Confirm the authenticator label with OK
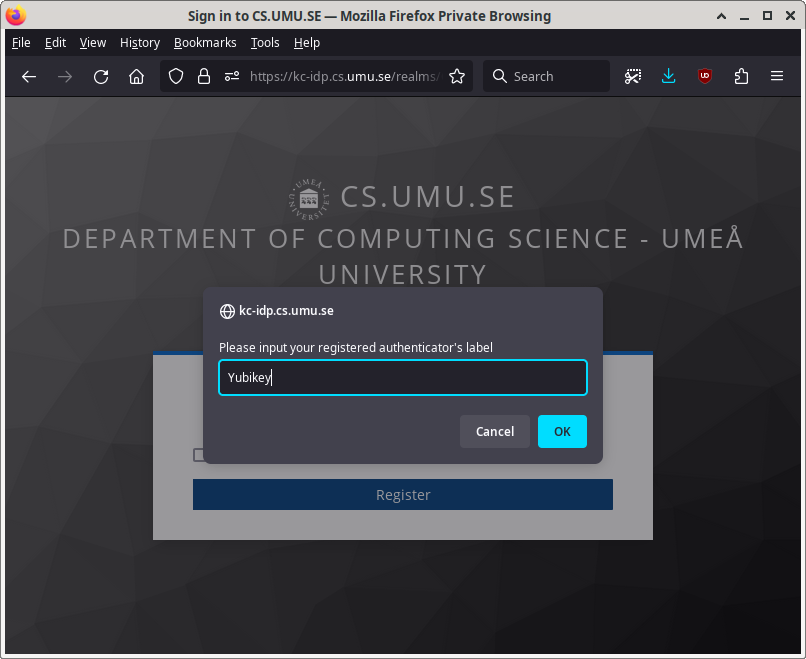Screen dimensions: 806x659 coord(562,432)
